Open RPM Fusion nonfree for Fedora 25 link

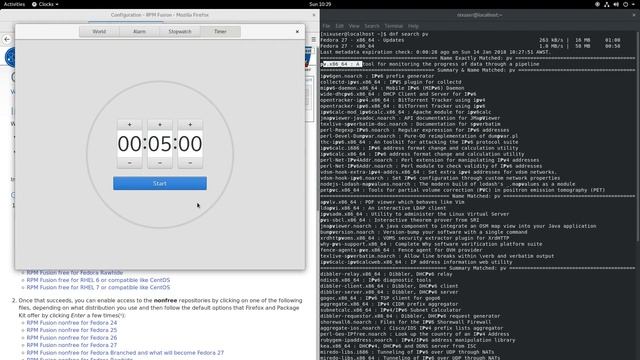[x=72, y=330]
